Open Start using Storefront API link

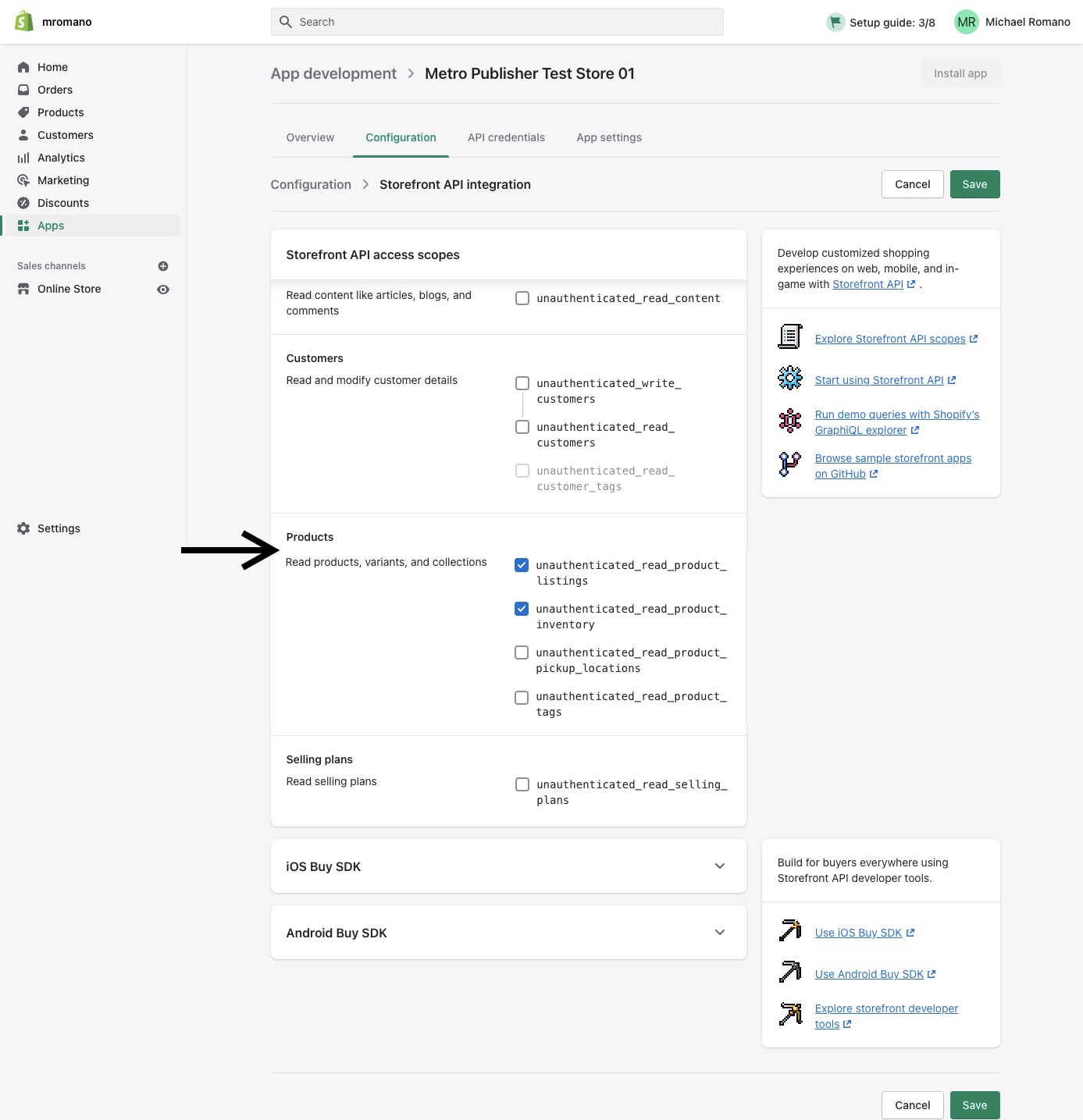point(885,380)
